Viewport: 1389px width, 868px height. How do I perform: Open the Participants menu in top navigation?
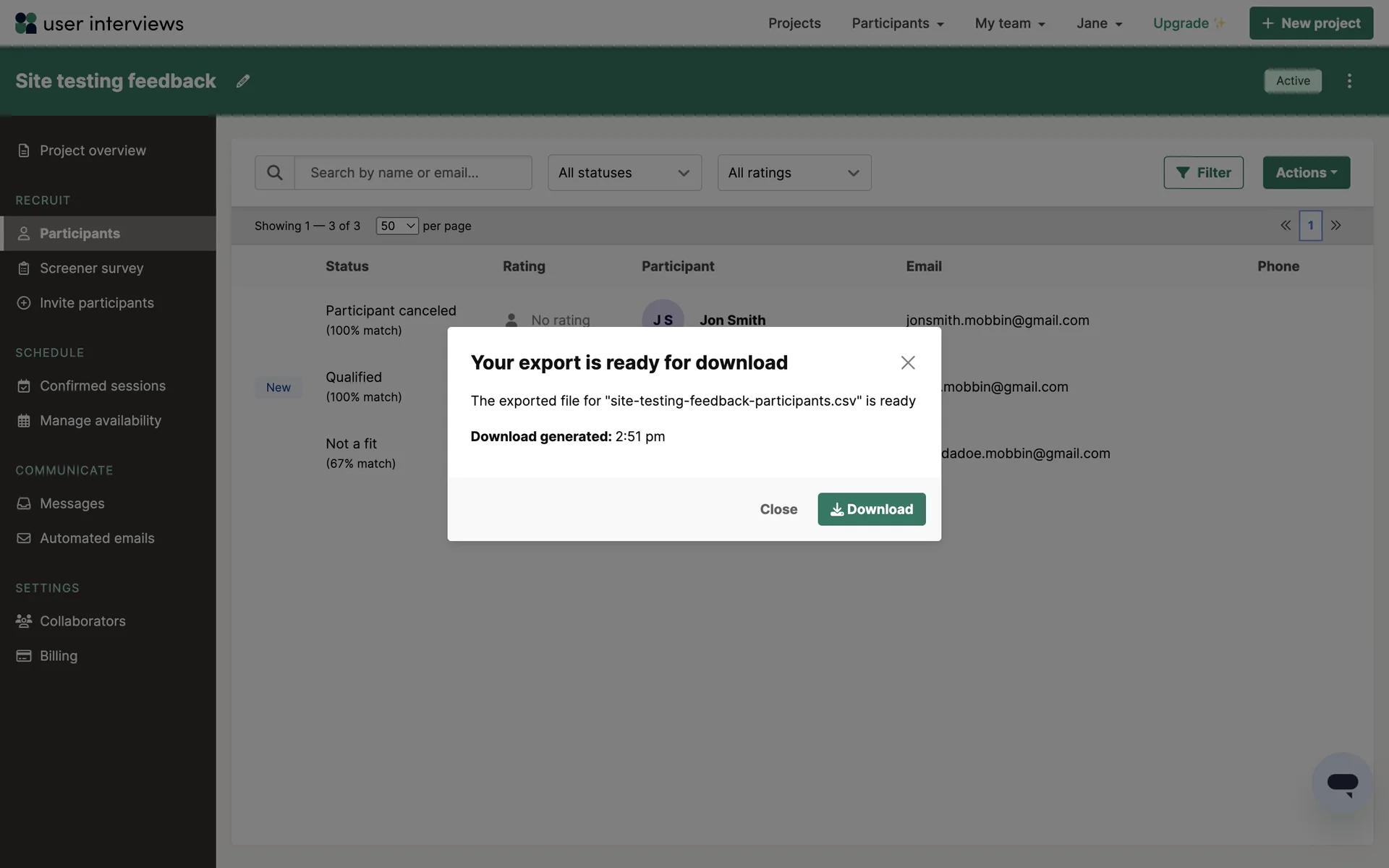(x=897, y=23)
